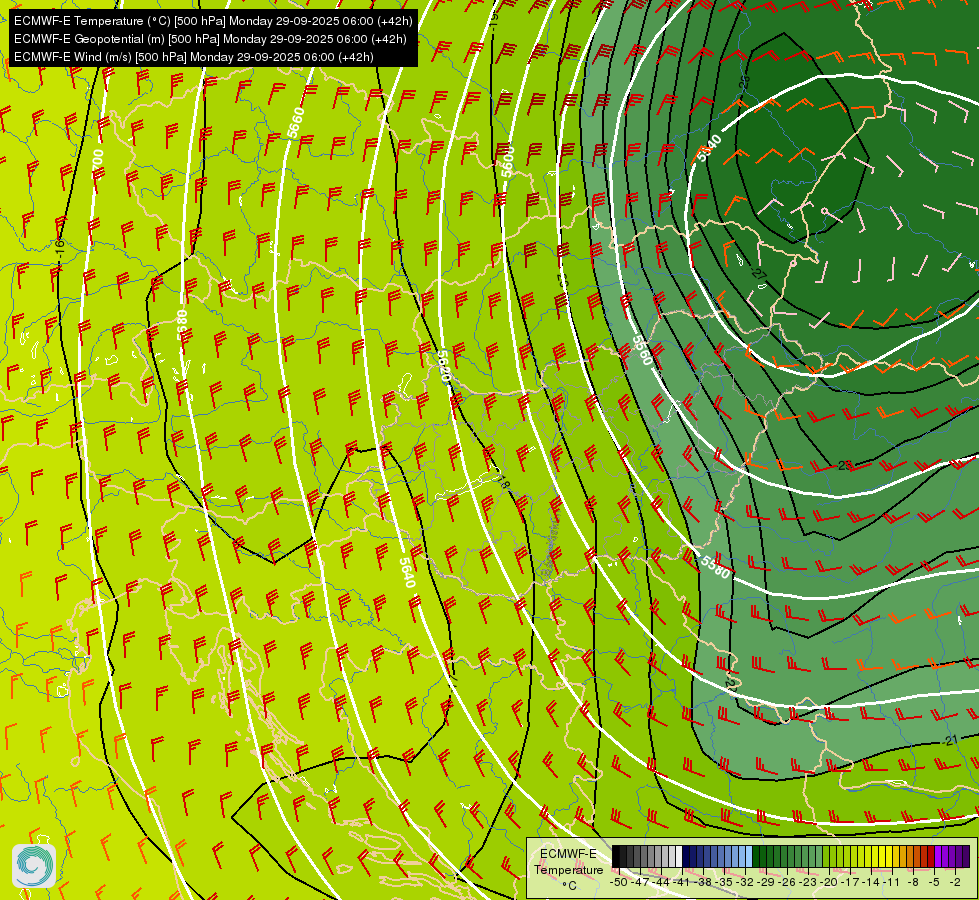The width and height of the screenshot is (979, 900).
Task: Click the 5680 geopotential contour label
Action: pos(182,325)
